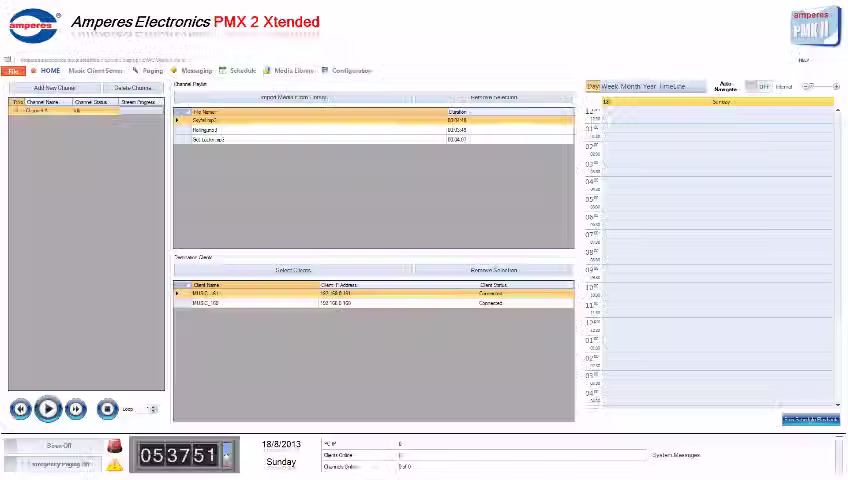
Task: Click the Configuration icon
Action: click(x=324, y=70)
